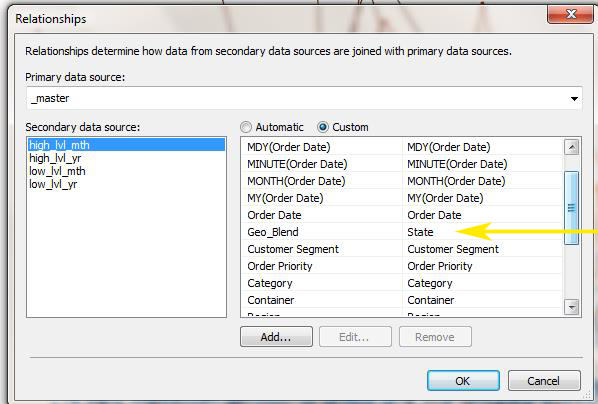Image resolution: width=598 pixels, height=404 pixels.
Task: Select left MONTH(Order Date) field
Action: pos(296,181)
